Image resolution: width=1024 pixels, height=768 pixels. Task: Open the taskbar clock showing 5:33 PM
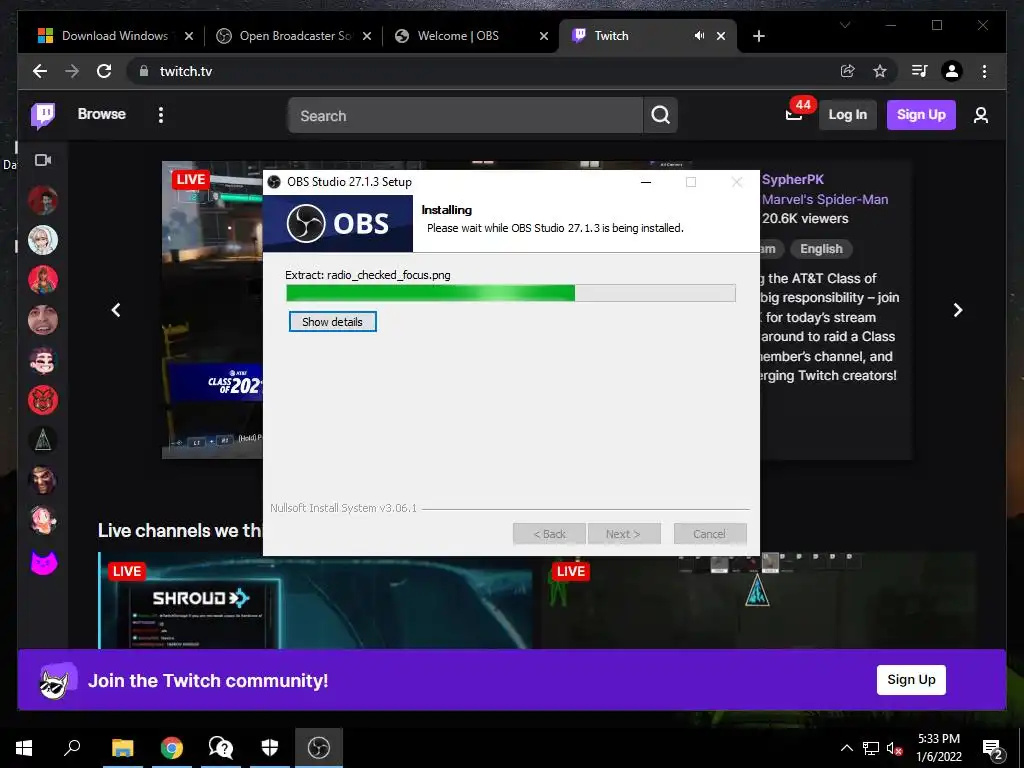point(938,748)
